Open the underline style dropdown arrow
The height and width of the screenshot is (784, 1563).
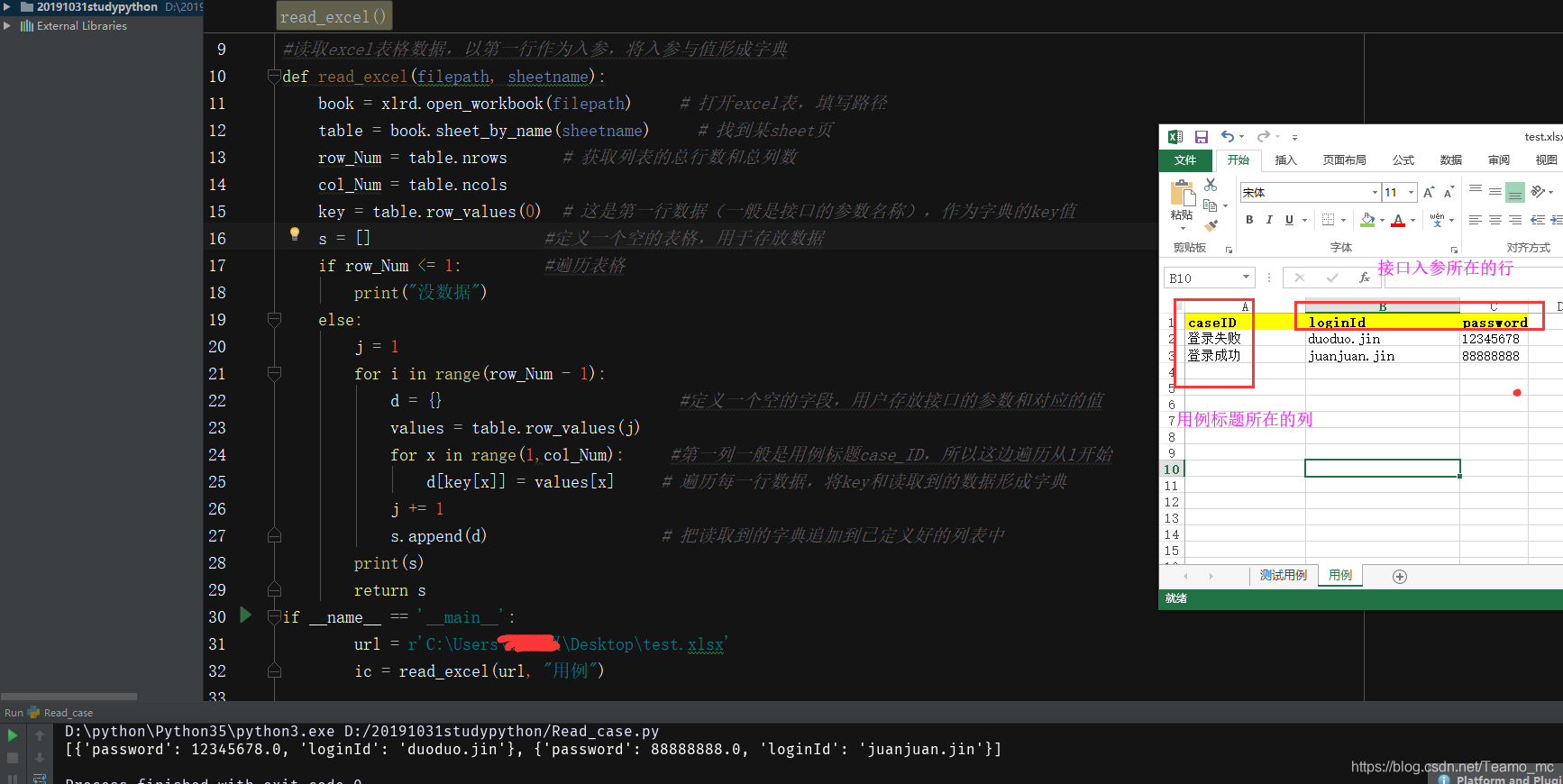point(1304,221)
